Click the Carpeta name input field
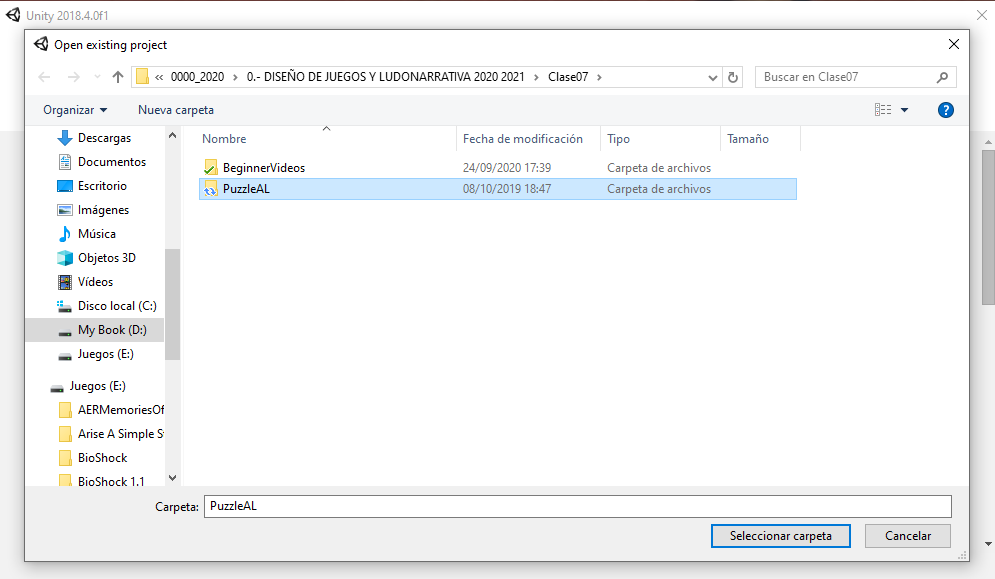Viewport: 995px width, 579px height. (x=577, y=507)
